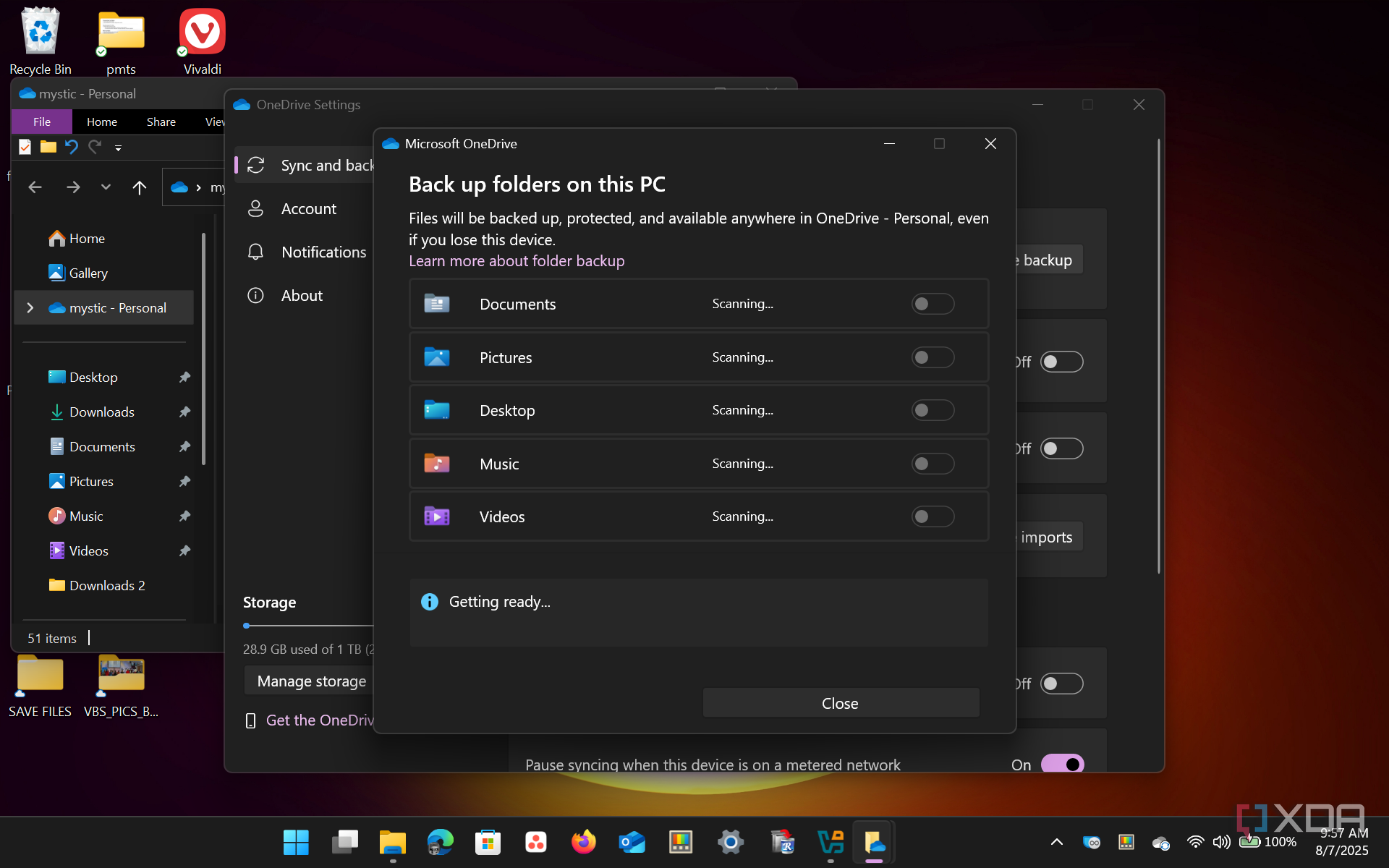
Task: Expand the breadcrumb chevron in Explorer address bar
Action: (198, 187)
